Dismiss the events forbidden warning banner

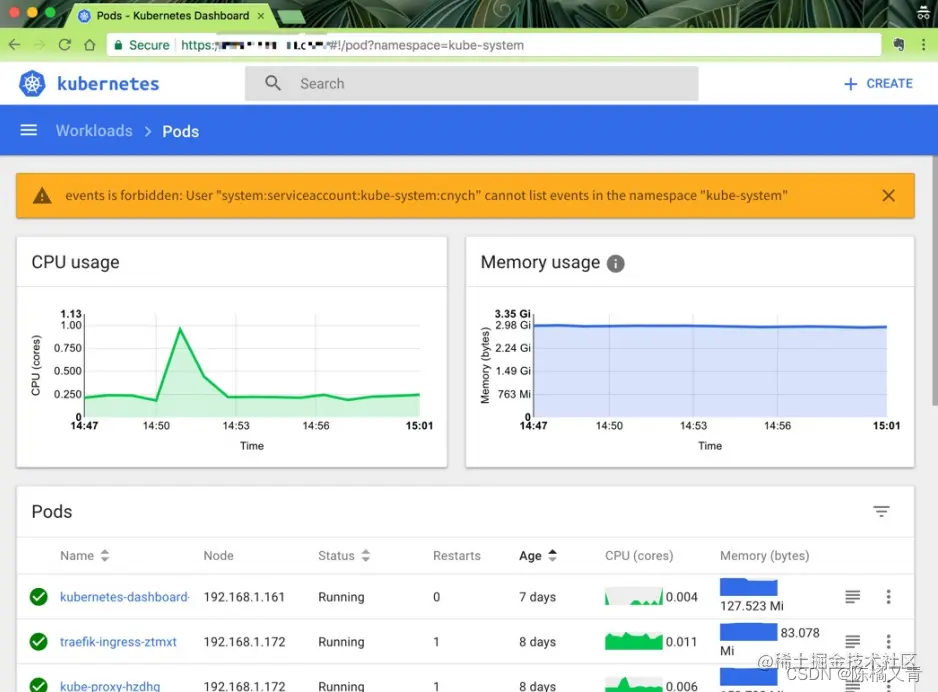[x=888, y=196]
